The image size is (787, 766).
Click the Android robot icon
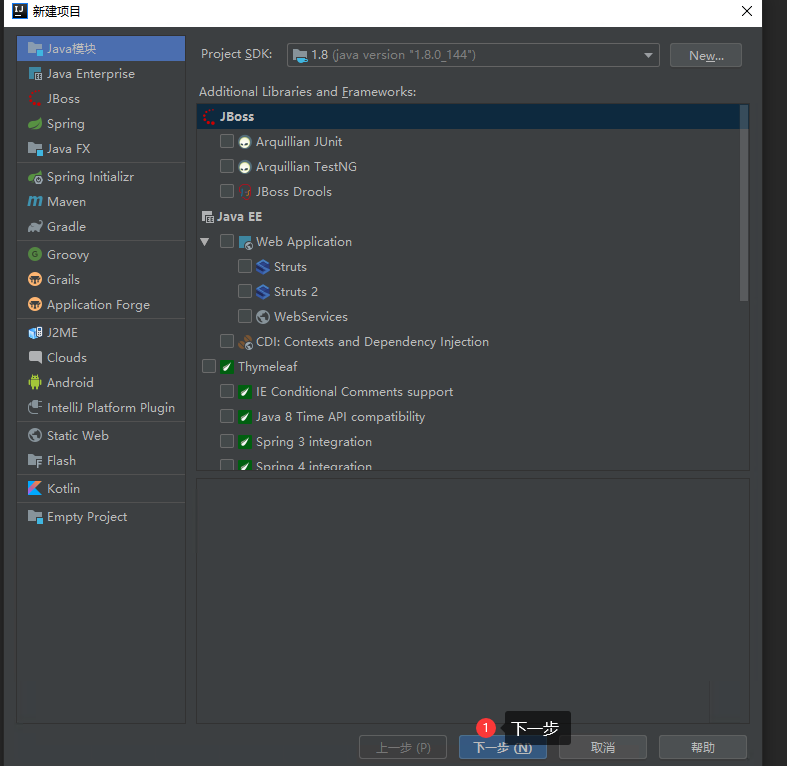point(35,382)
